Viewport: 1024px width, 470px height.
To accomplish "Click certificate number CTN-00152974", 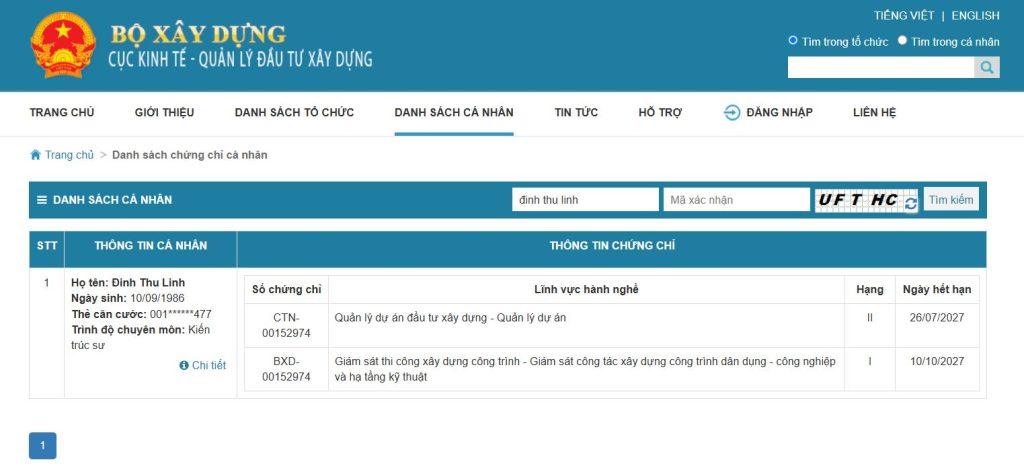I will pyautogui.click(x=286, y=326).
